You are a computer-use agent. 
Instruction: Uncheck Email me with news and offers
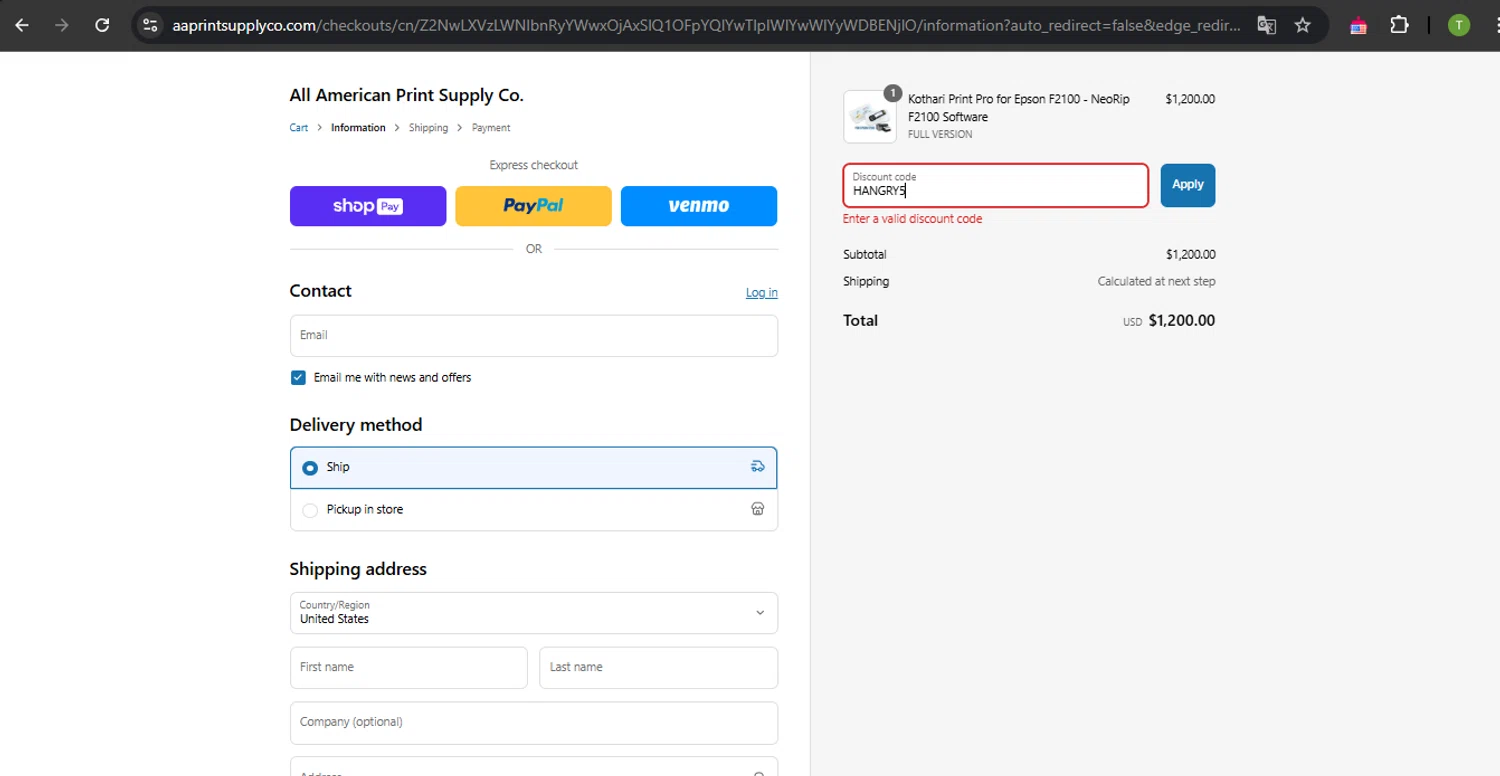298,377
